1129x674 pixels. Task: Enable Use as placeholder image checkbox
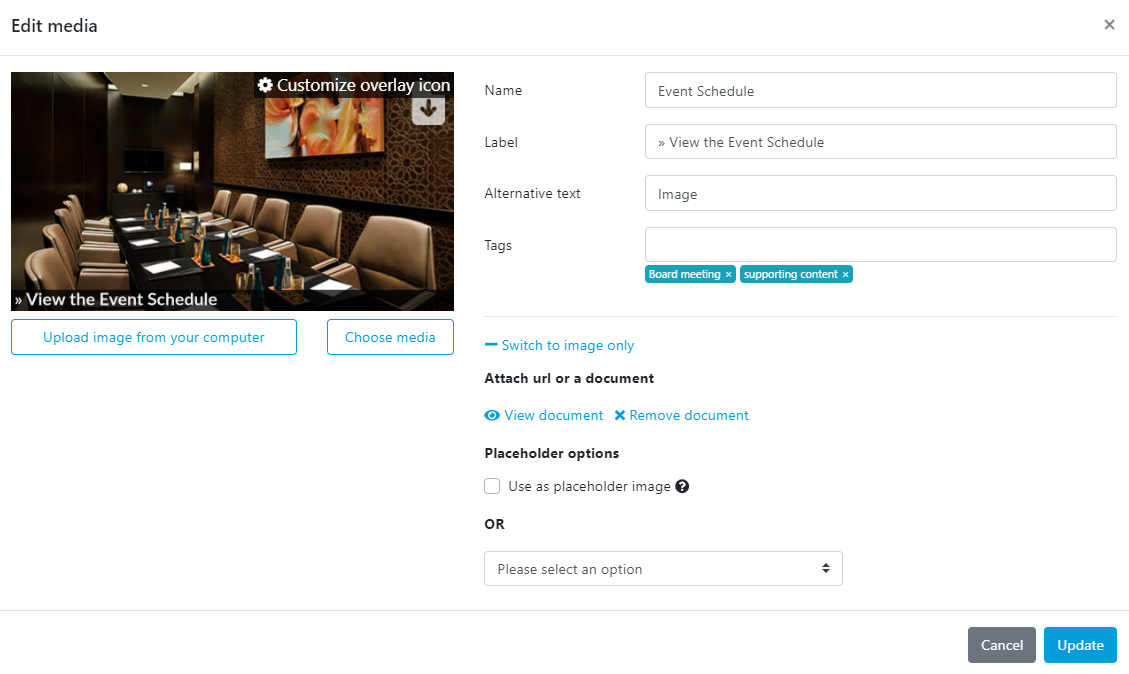pos(492,486)
